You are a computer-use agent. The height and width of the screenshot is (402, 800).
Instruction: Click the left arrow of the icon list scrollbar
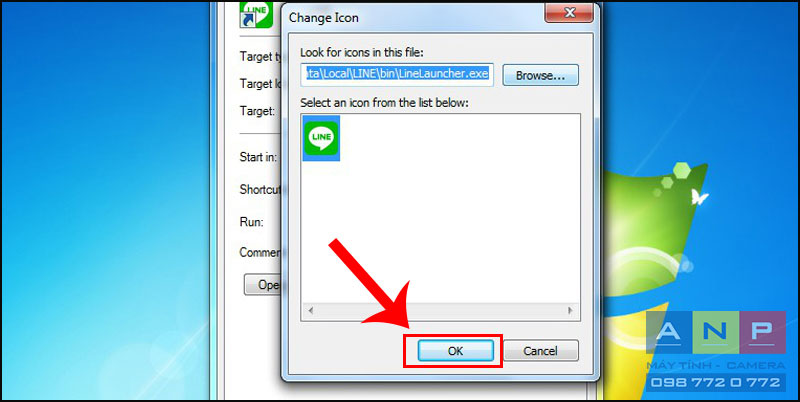point(310,310)
